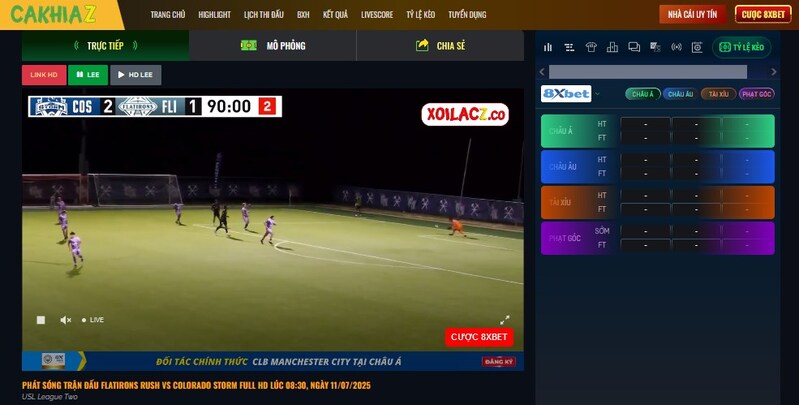This screenshot has height=405, width=799.
Task: Open the camera highlights icon
Action: tap(697, 47)
